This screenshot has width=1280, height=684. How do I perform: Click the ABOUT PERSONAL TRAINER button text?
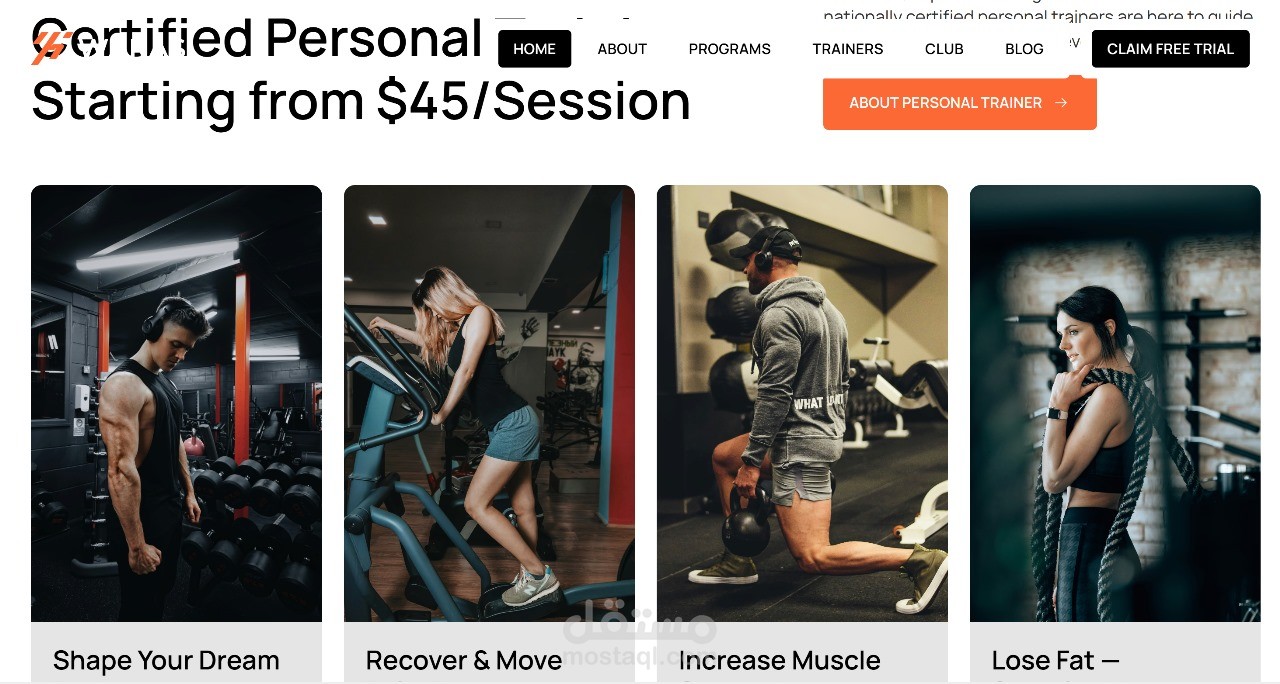click(945, 103)
